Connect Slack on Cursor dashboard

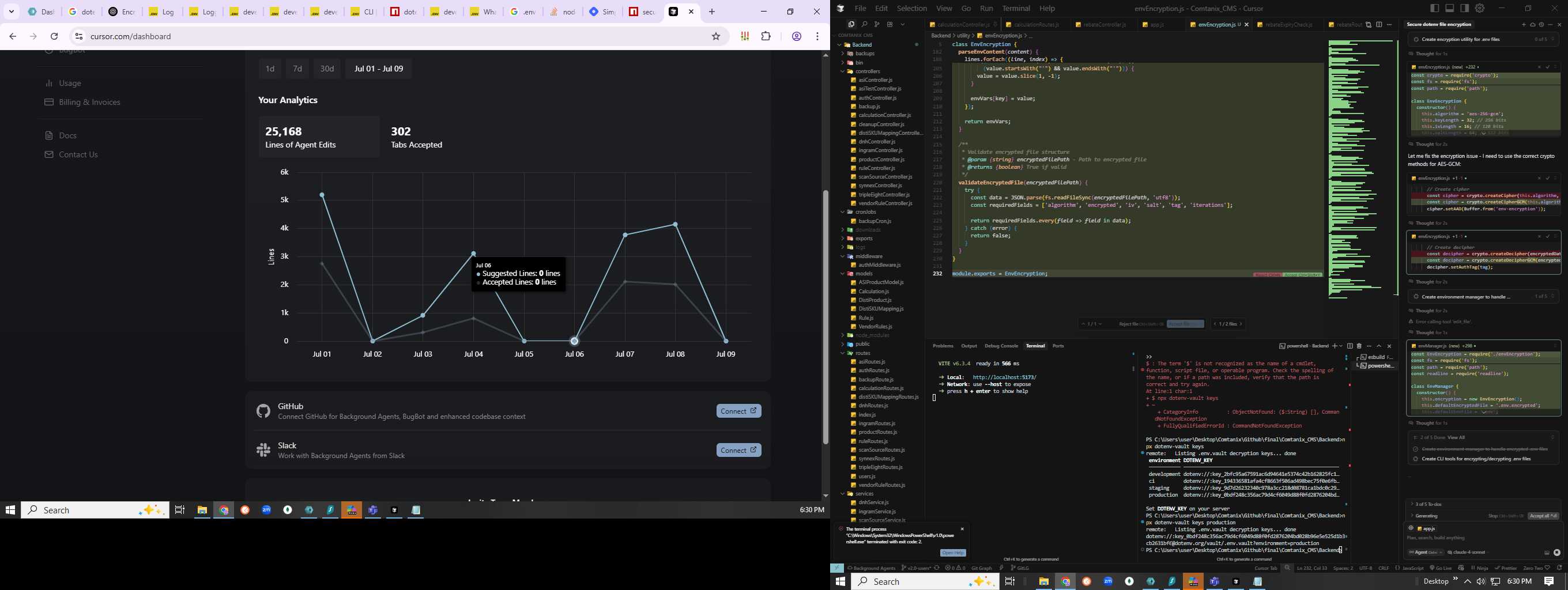738,450
